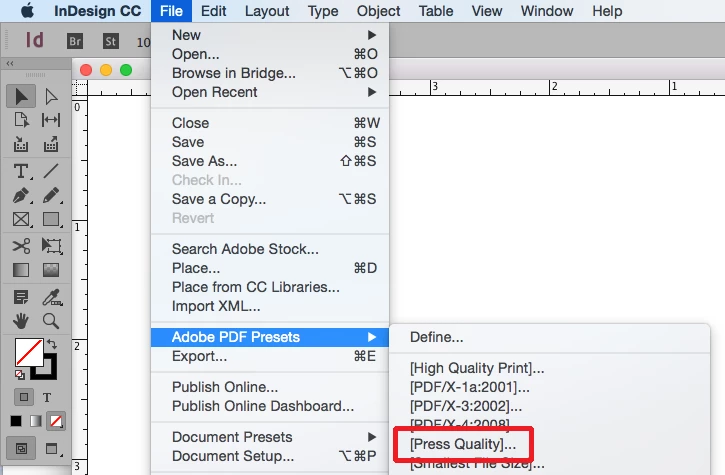This screenshot has height=475, width=725.
Task: Select the Line tool
Action: click(x=51, y=171)
